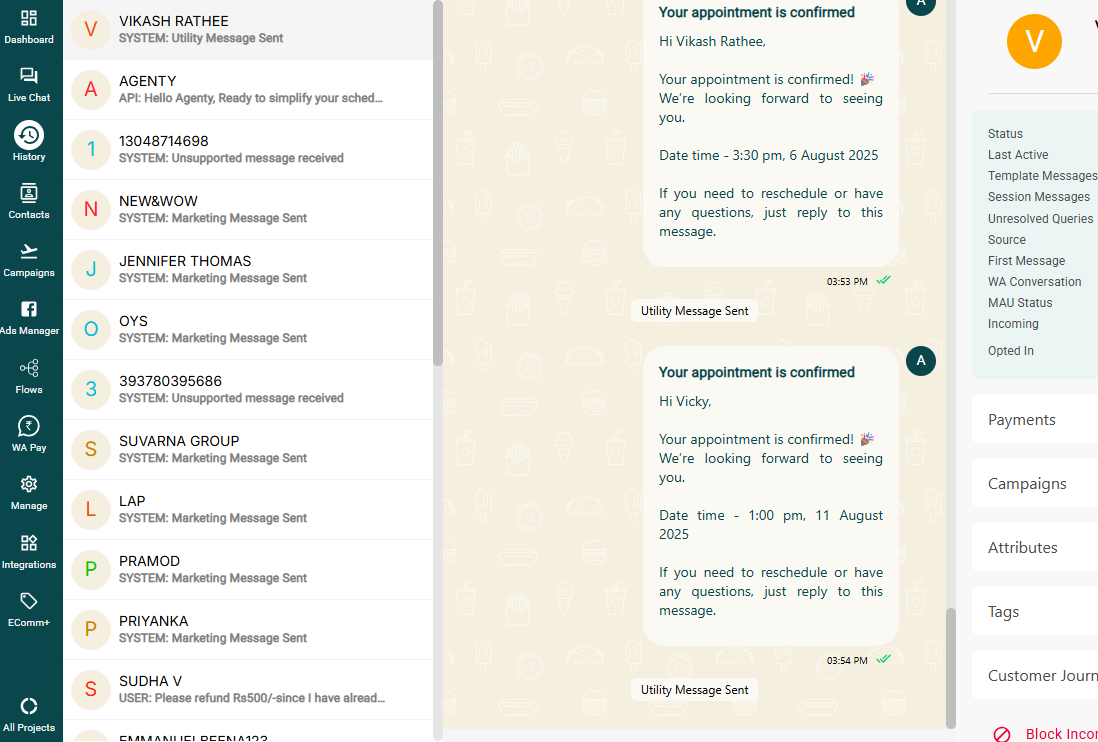Open the Dashboard icon in sidebar
This screenshot has width=1098, height=742.
(29, 19)
